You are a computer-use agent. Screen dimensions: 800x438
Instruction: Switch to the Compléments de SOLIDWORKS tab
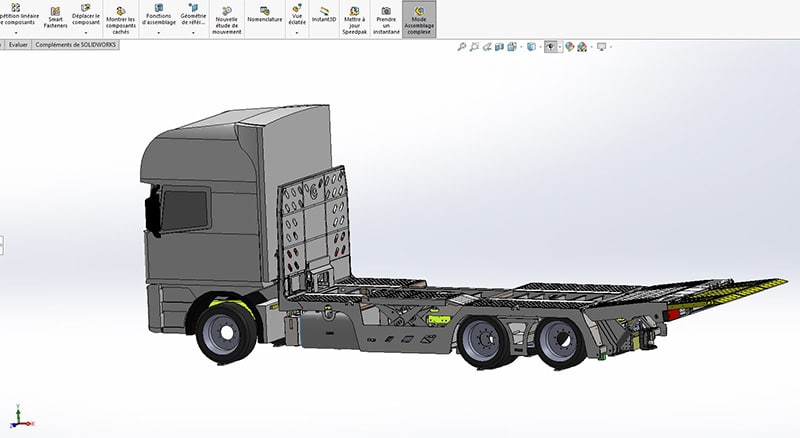(76, 45)
